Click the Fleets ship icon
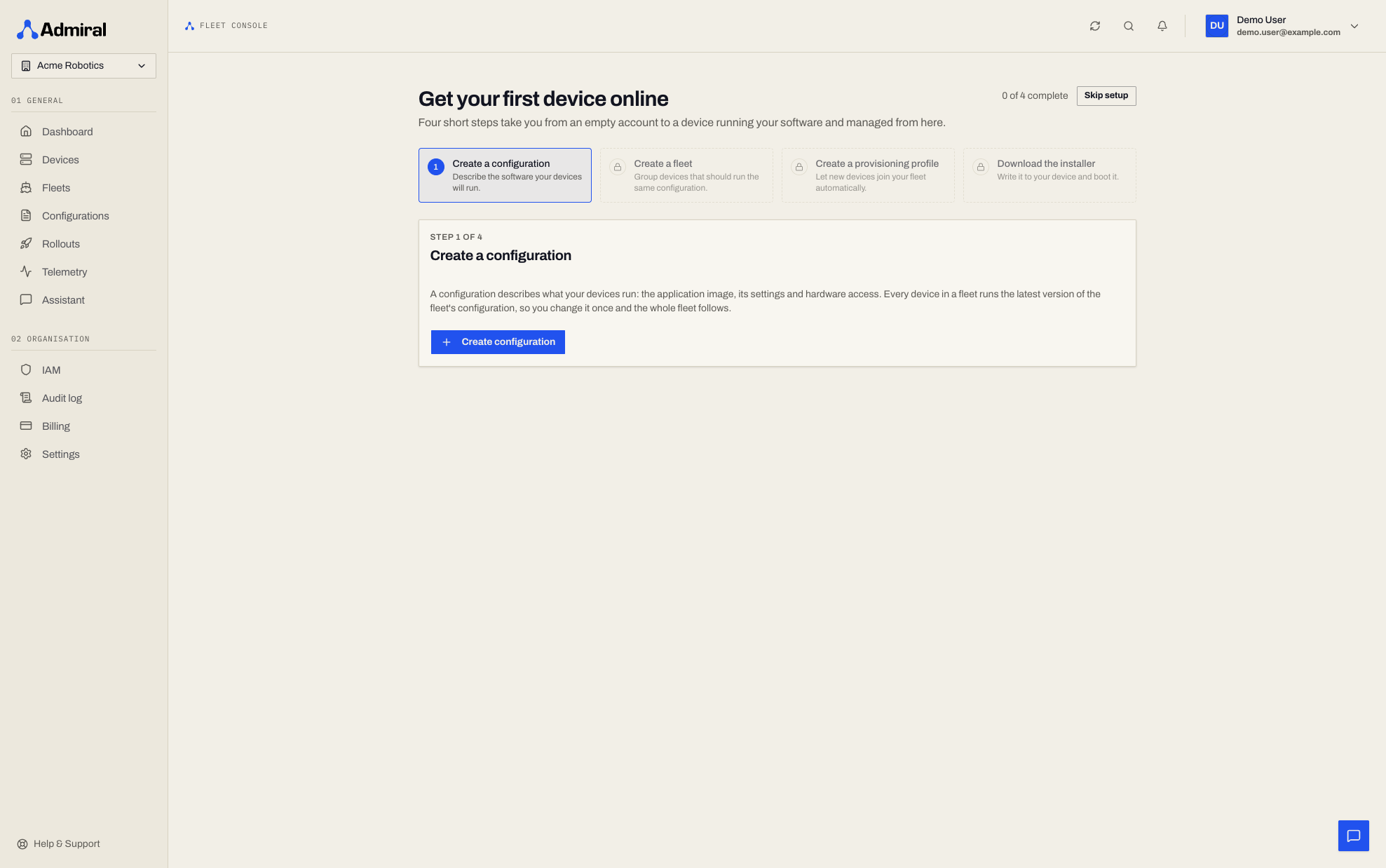1386x868 pixels. (26, 187)
